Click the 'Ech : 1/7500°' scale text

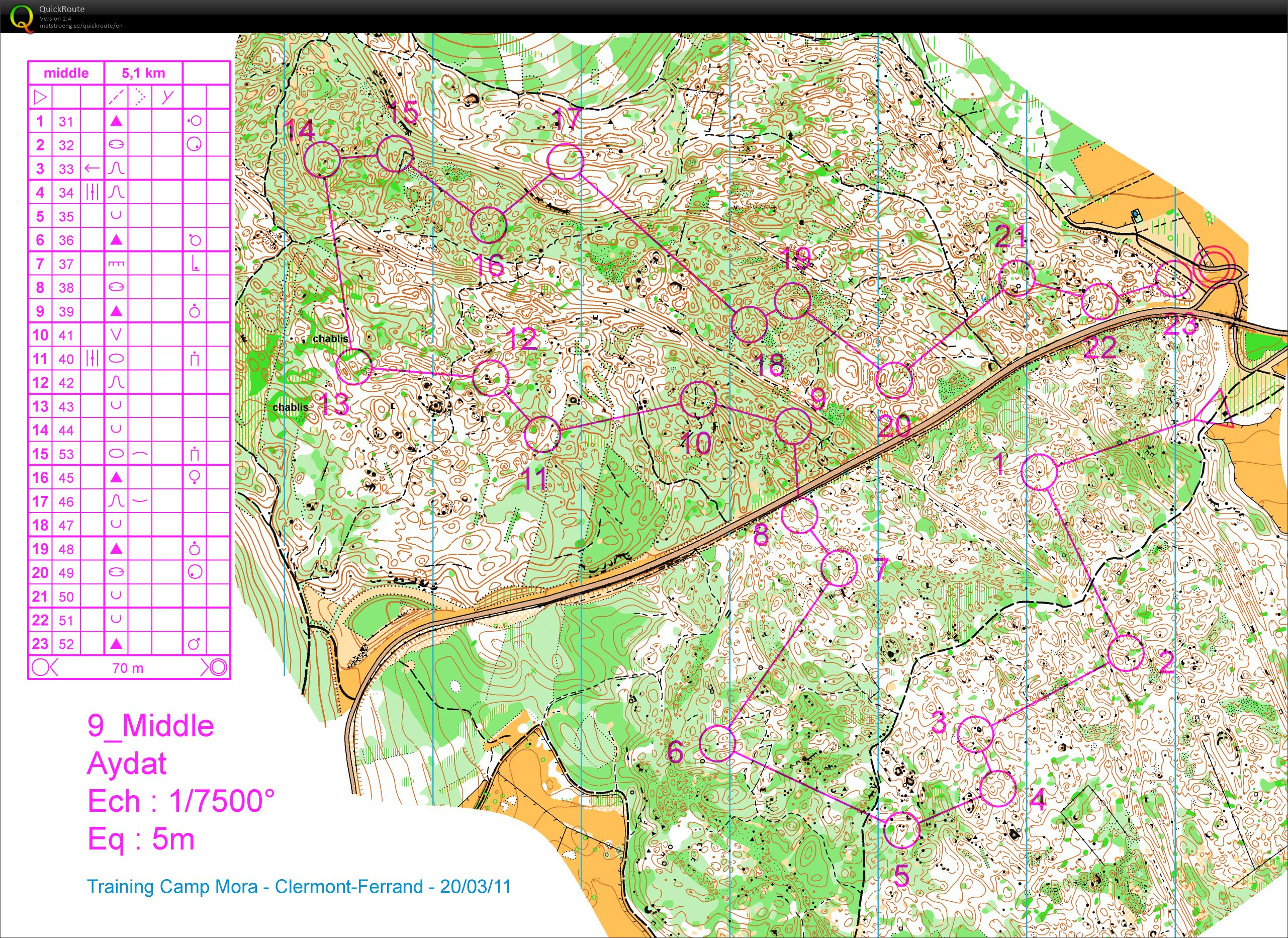[x=180, y=802]
